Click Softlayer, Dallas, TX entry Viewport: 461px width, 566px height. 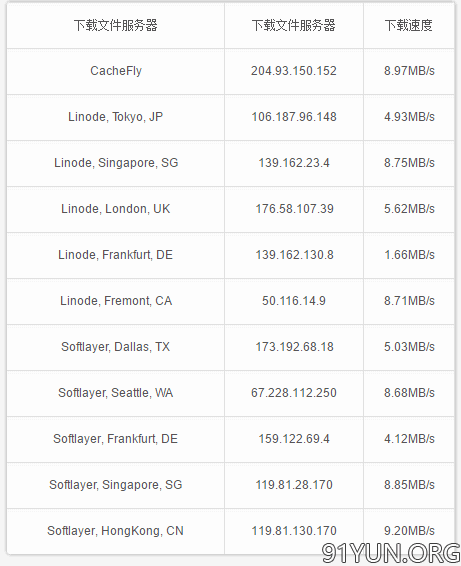(116, 347)
